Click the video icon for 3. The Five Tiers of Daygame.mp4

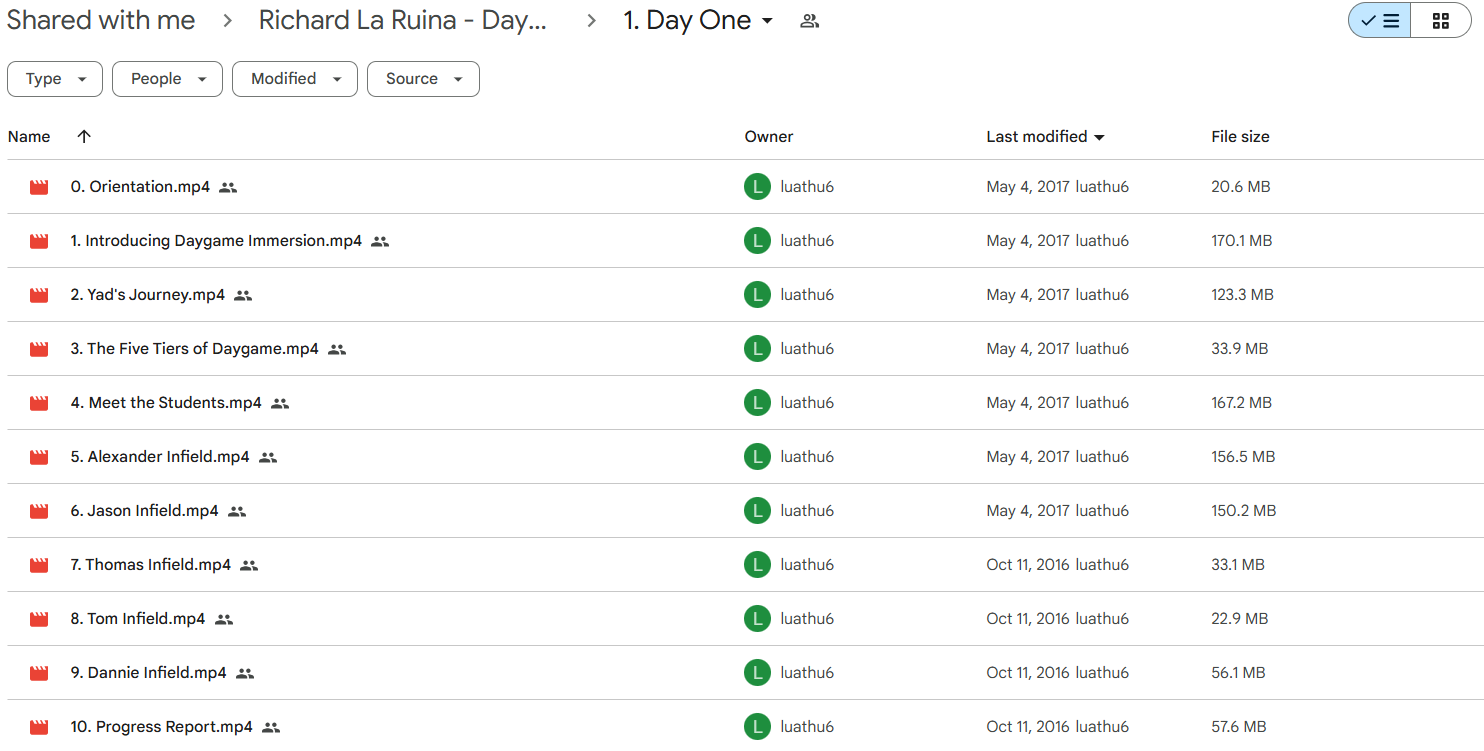[x=39, y=349]
